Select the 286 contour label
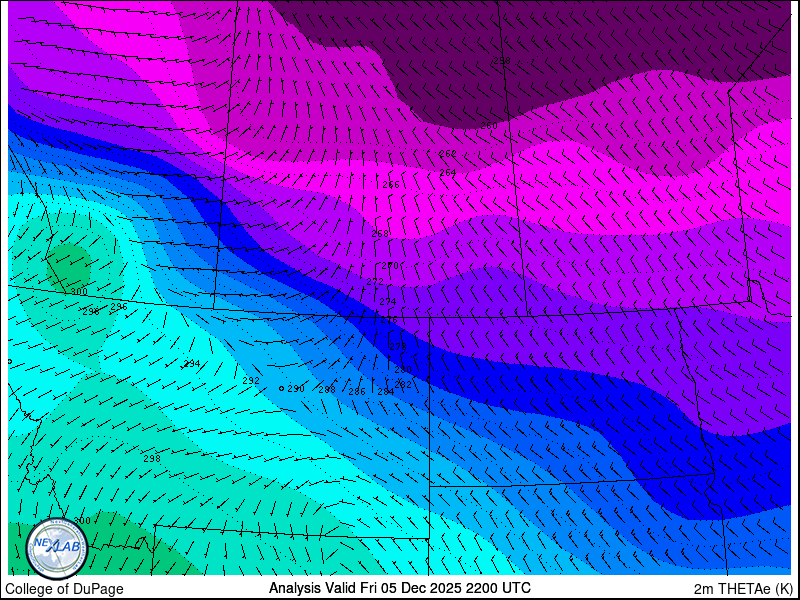This screenshot has height=600, width=800. (x=357, y=392)
